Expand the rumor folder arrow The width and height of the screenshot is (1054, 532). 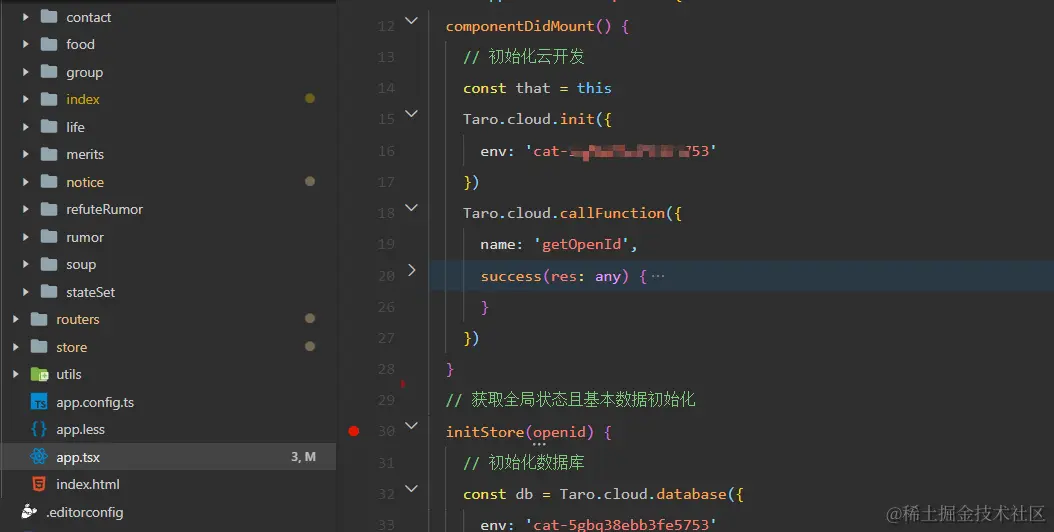coord(26,237)
